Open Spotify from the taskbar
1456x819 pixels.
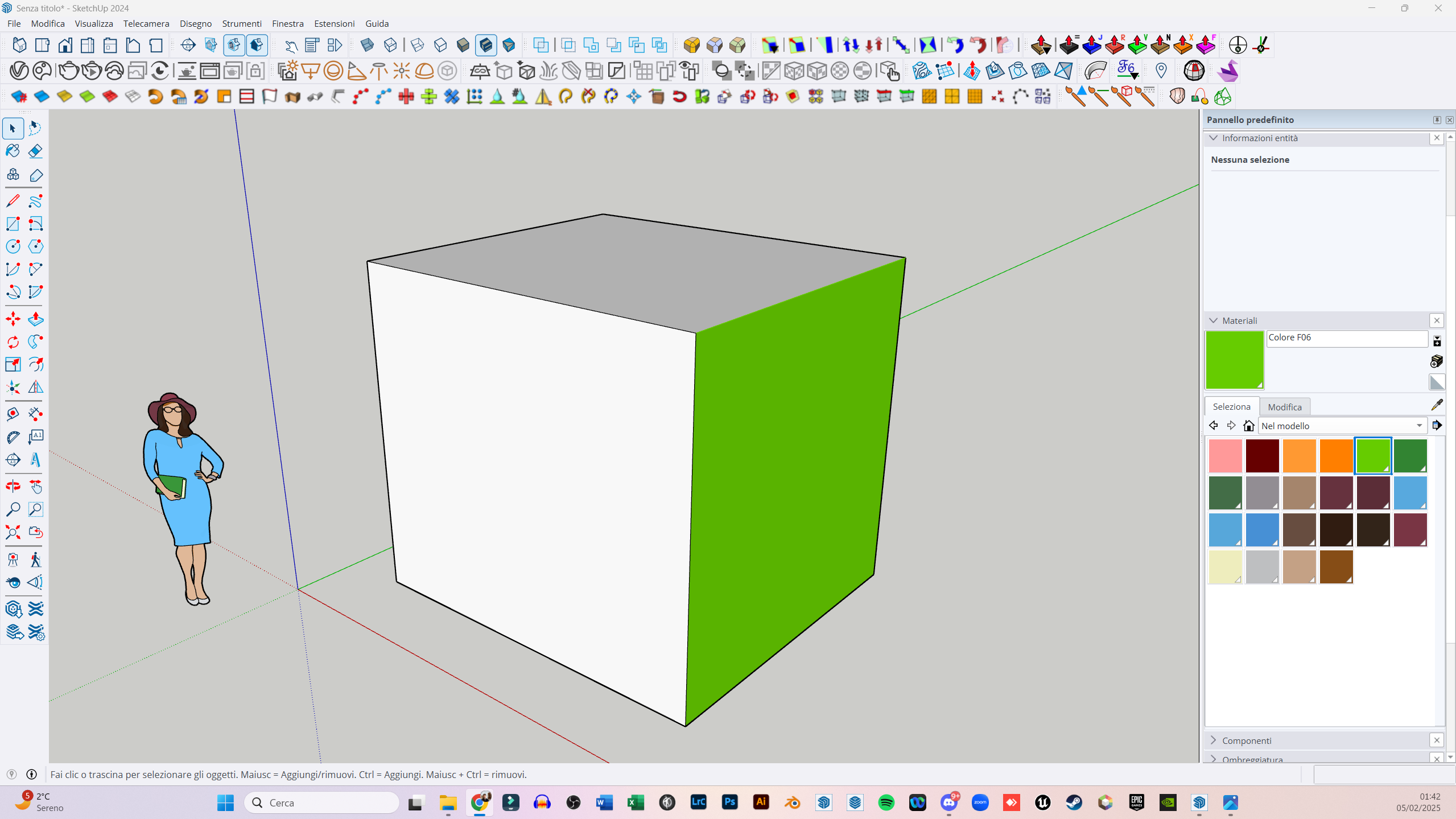click(x=886, y=802)
